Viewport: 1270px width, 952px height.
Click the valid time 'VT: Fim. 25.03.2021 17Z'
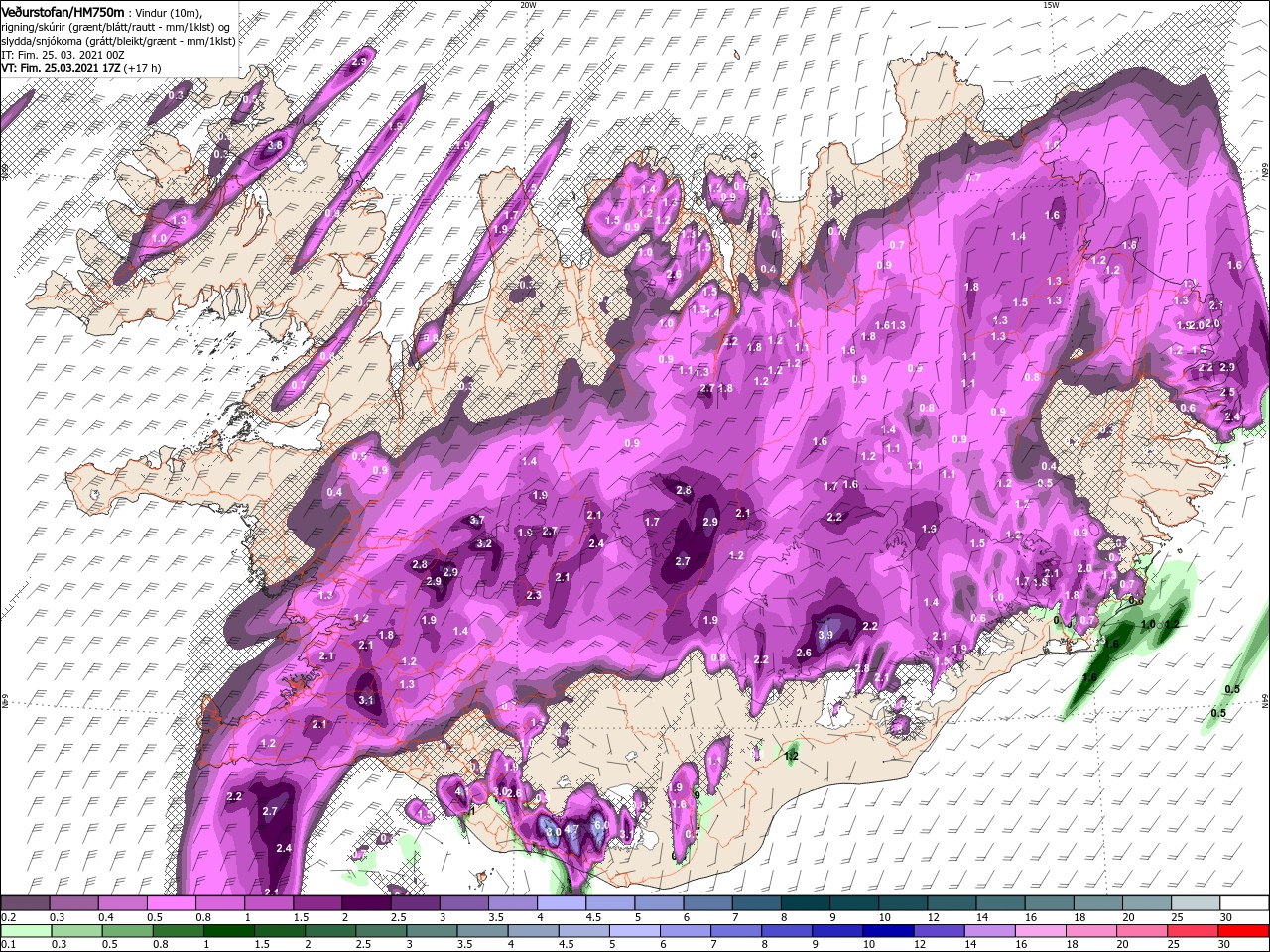coord(60,68)
